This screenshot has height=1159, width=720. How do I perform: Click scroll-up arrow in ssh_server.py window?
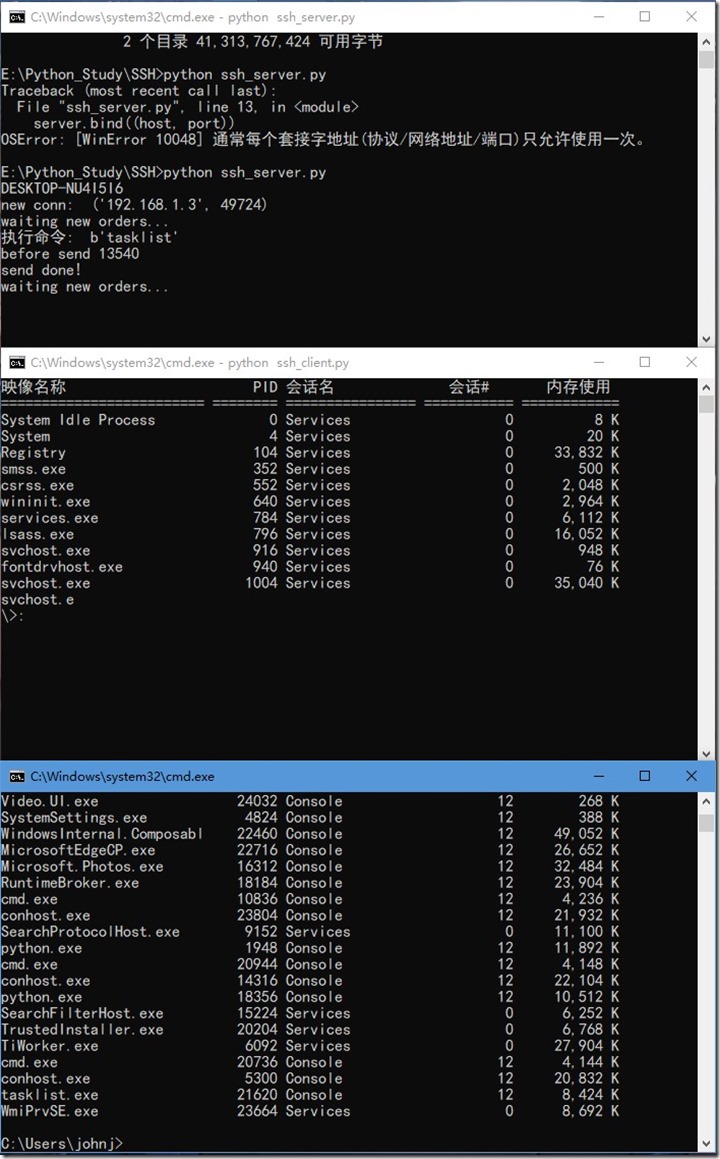tap(706, 41)
